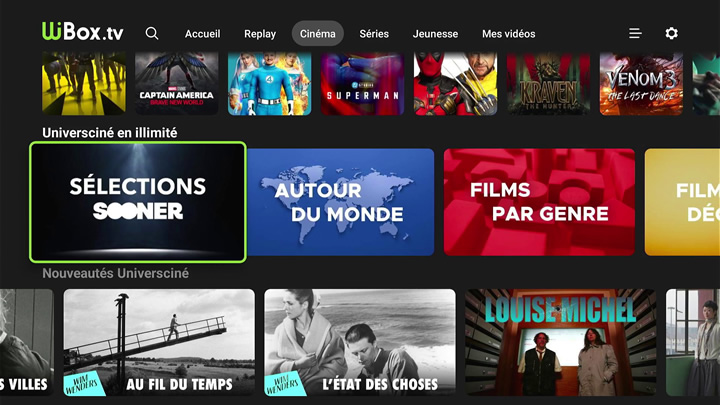Select the Captain America poster
Screen dimensions: 720x405
[x=177, y=83]
